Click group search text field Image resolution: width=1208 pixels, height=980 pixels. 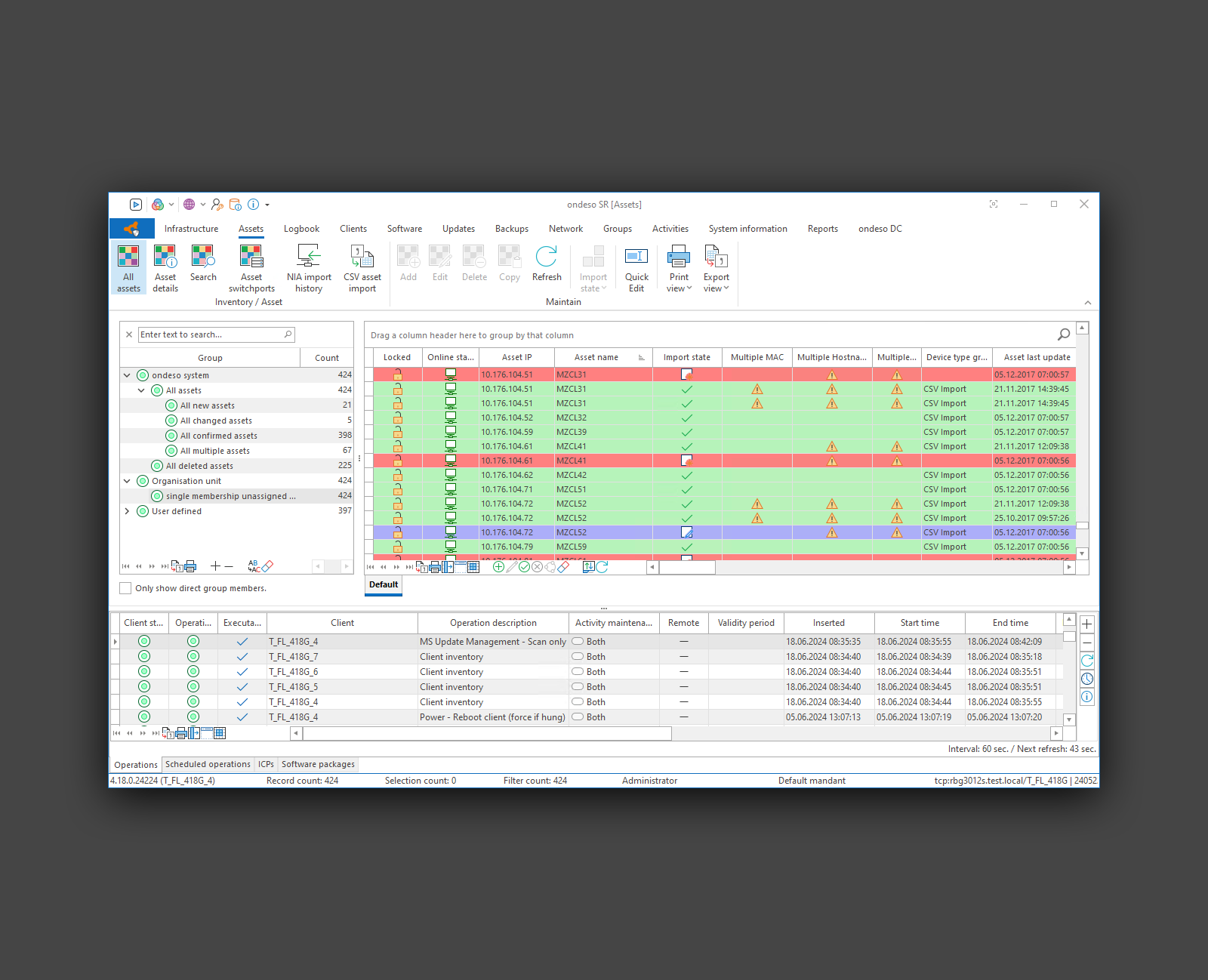tap(211, 334)
